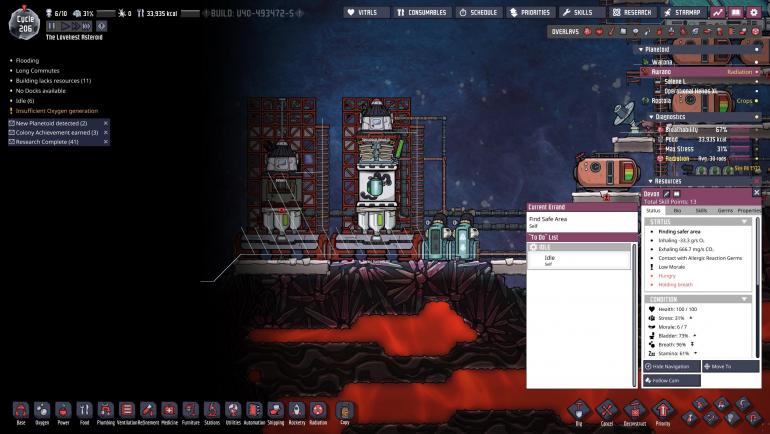Image resolution: width=770 pixels, height=434 pixels.
Task: Open the Schedule menu
Action: click(x=479, y=12)
